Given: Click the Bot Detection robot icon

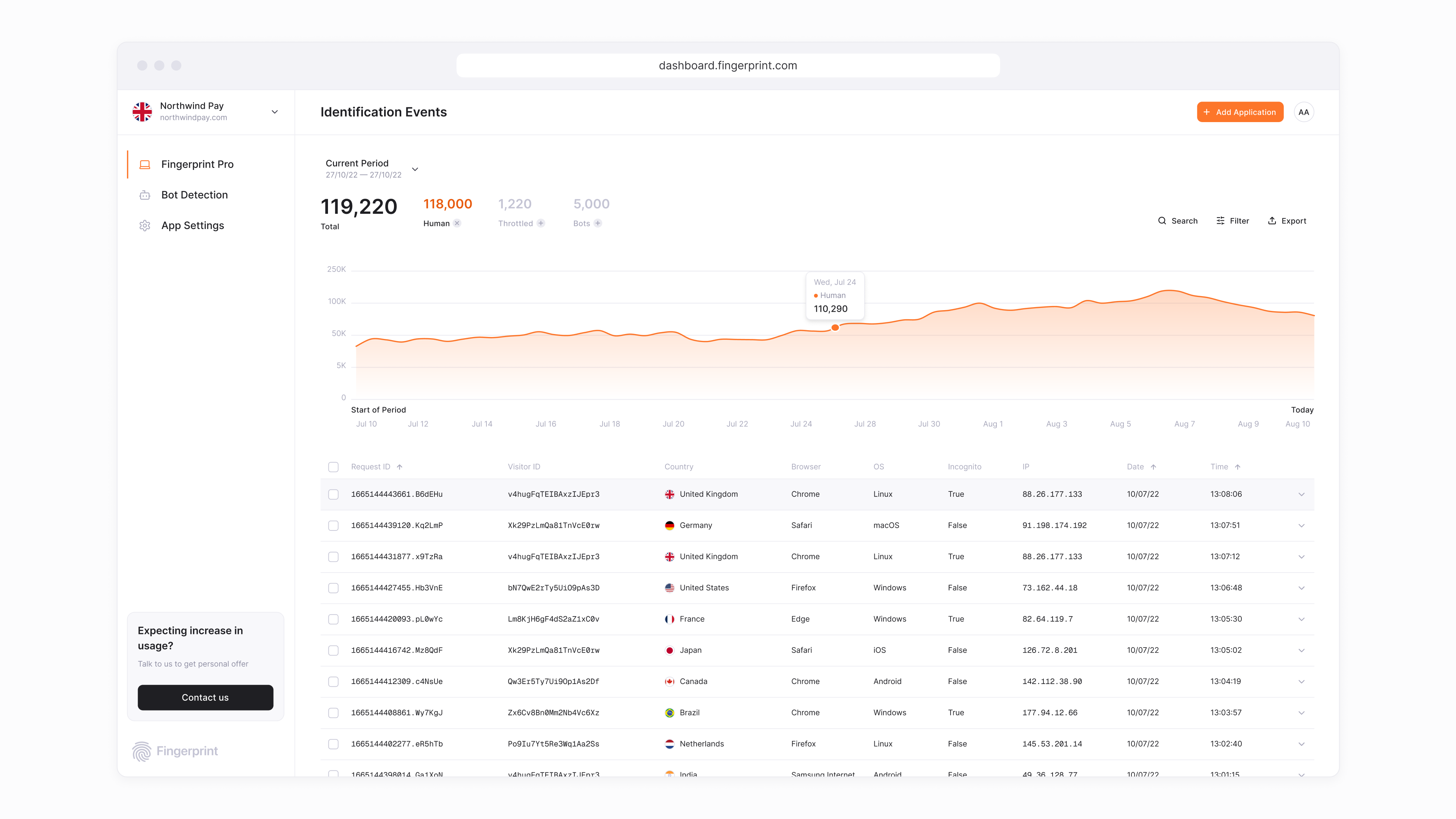Looking at the screenshot, I should tap(145, 195).
